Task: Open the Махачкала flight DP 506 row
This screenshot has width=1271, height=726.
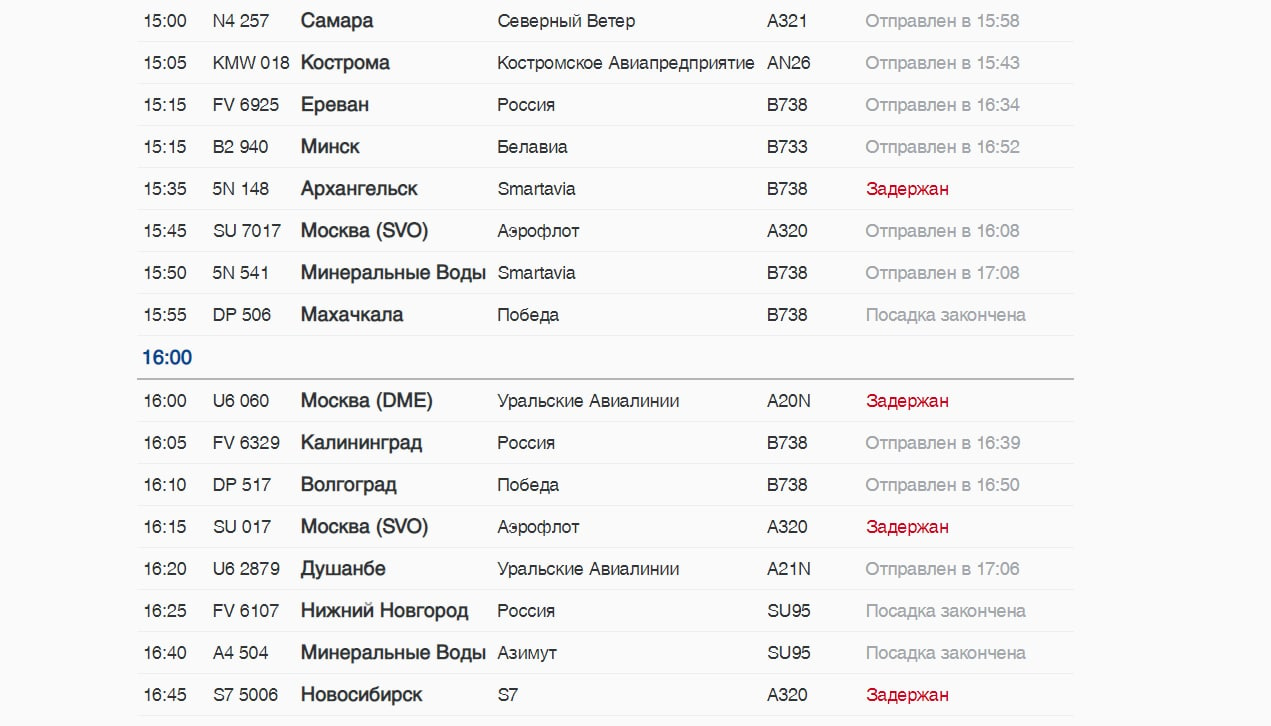Action: pyautogui.click(x=605, y=315)
